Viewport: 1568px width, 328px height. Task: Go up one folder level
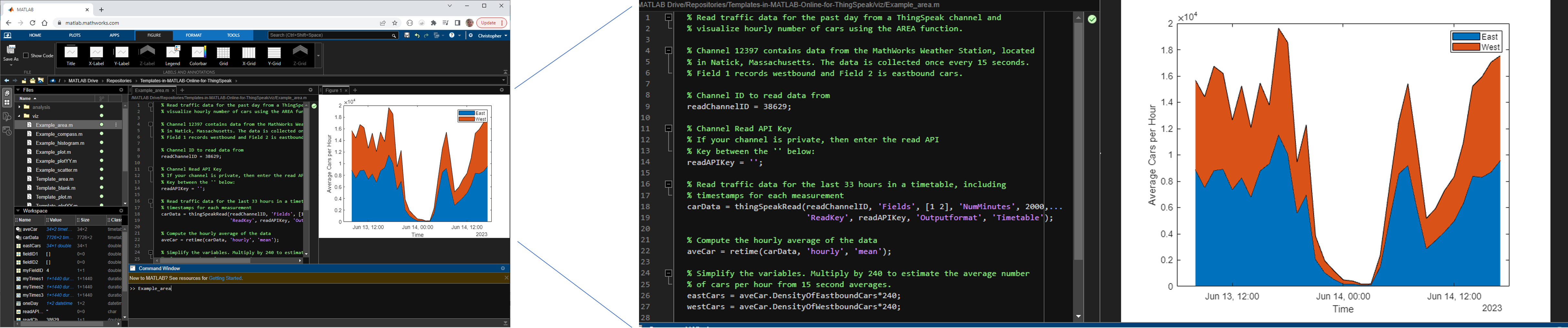click(24, 81)
